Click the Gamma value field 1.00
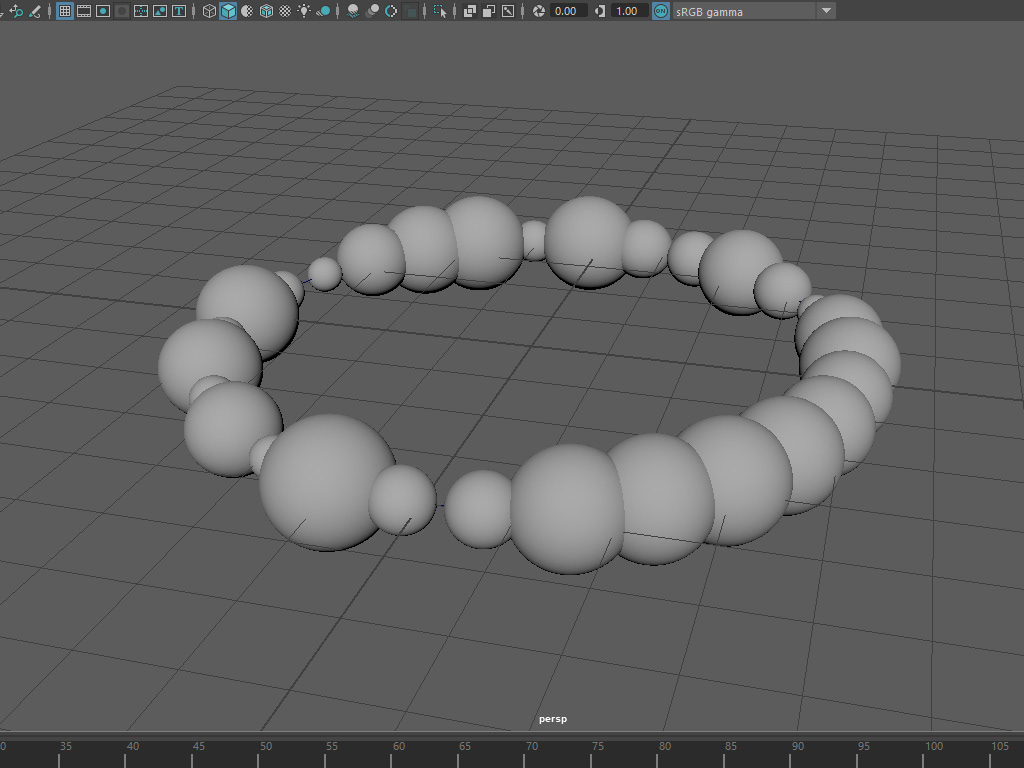 tap(630, 11)
